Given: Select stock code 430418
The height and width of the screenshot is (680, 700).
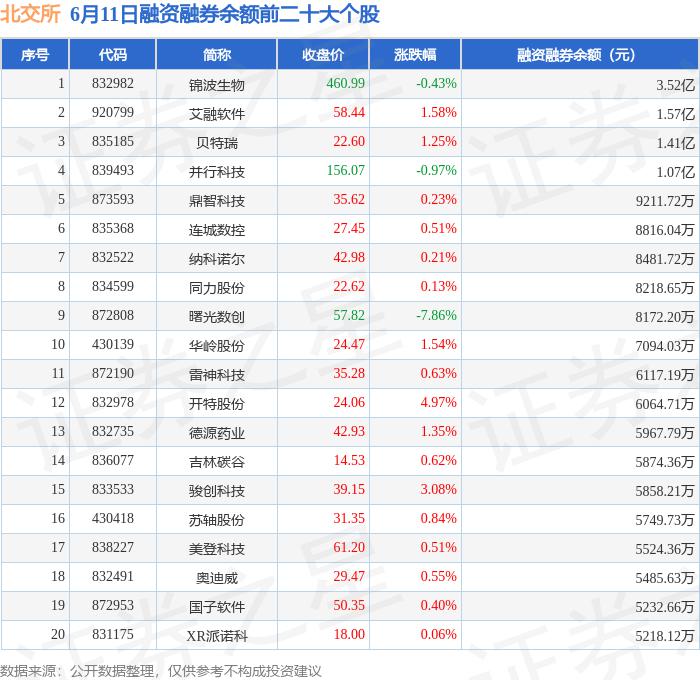Looking at the screenshot, I should [112, 519].
